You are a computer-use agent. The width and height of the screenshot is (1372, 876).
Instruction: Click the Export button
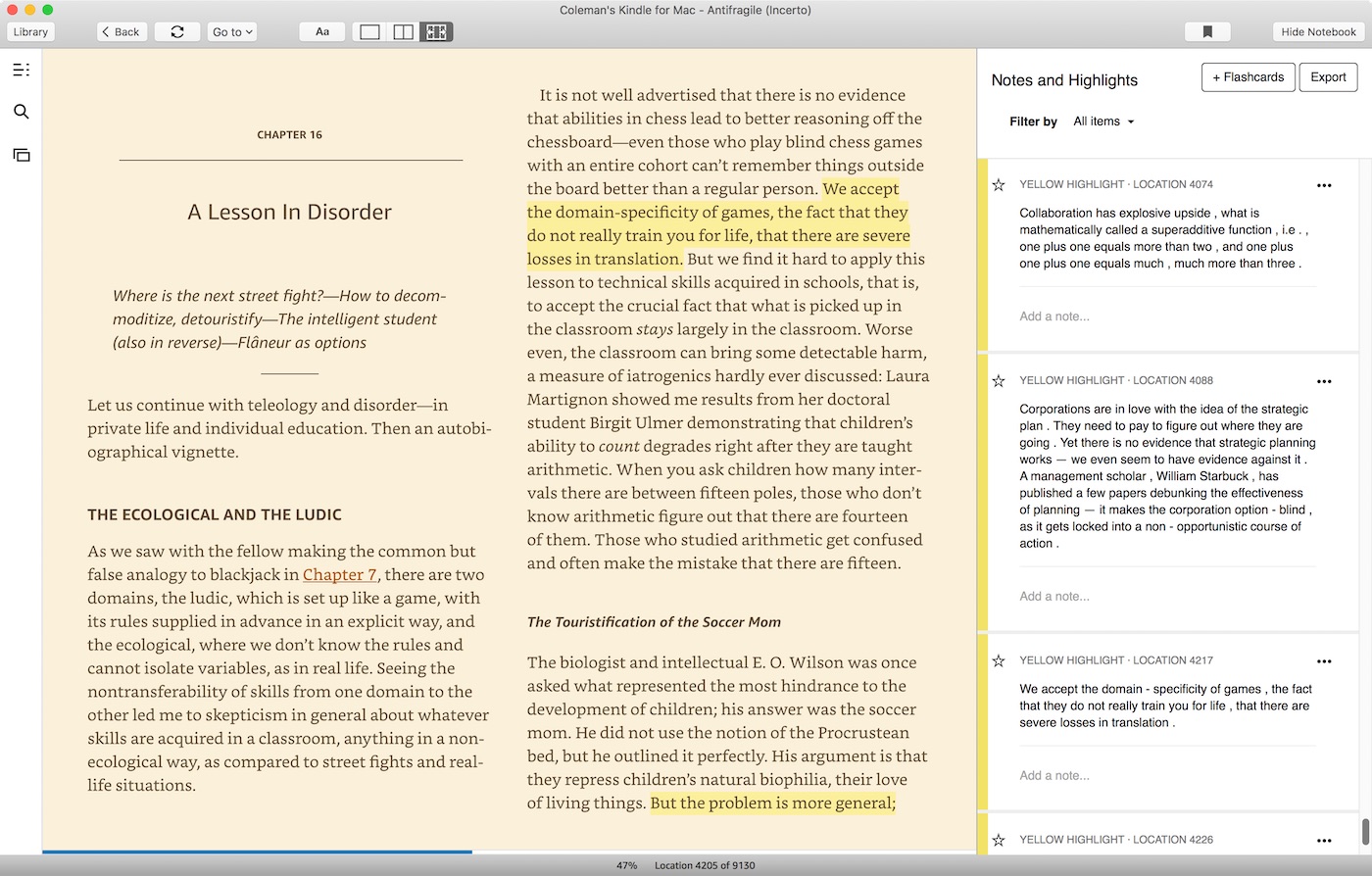pos(1328,77)
